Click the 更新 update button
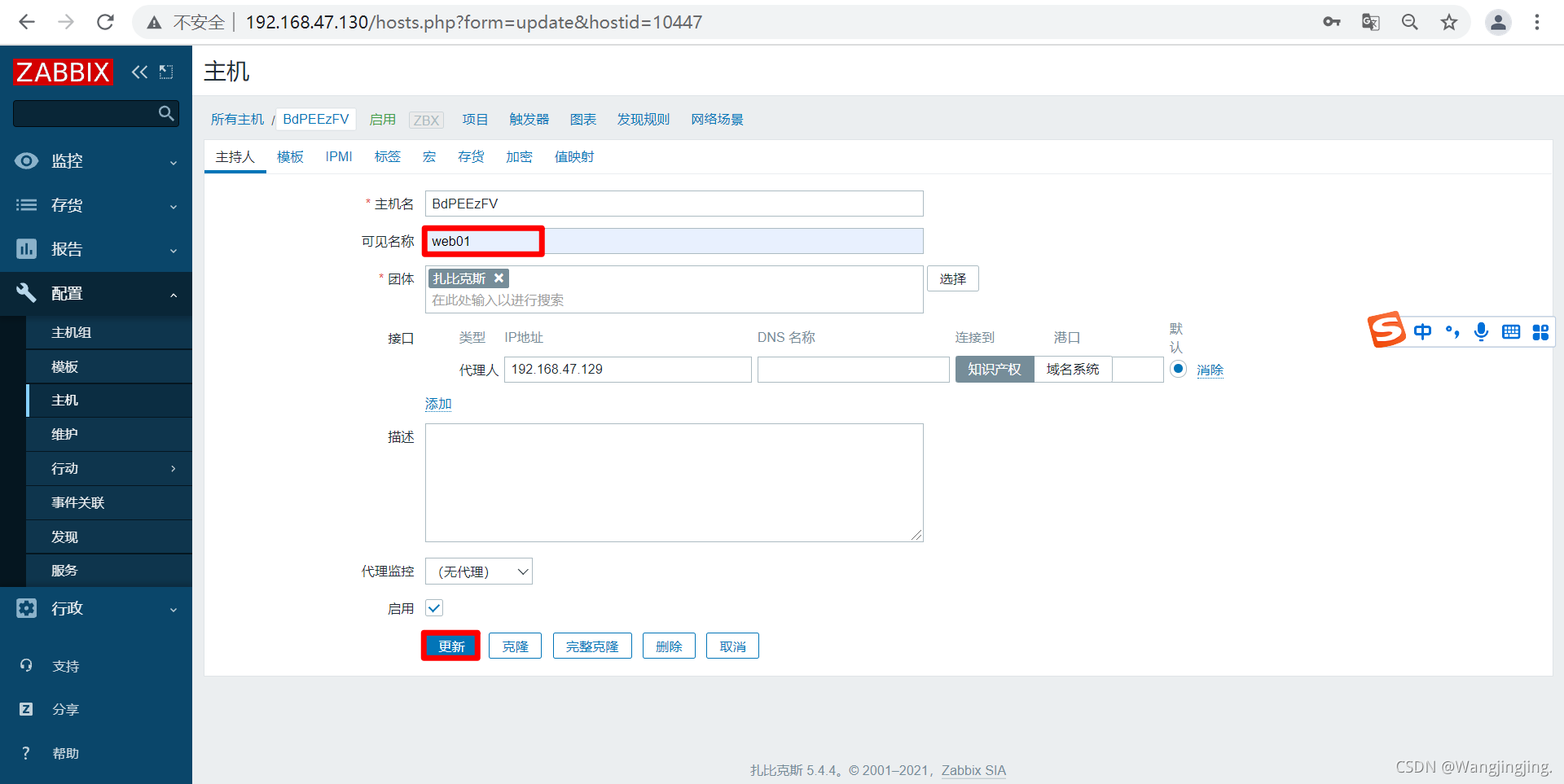 450,646
